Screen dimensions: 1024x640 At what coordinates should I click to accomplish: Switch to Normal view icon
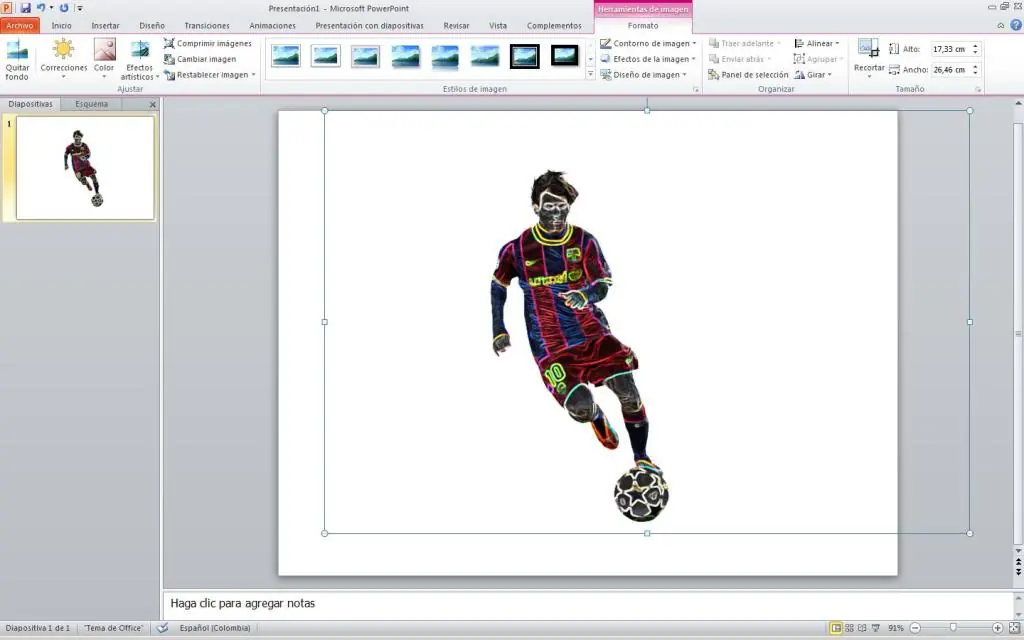tap(836, 628)
